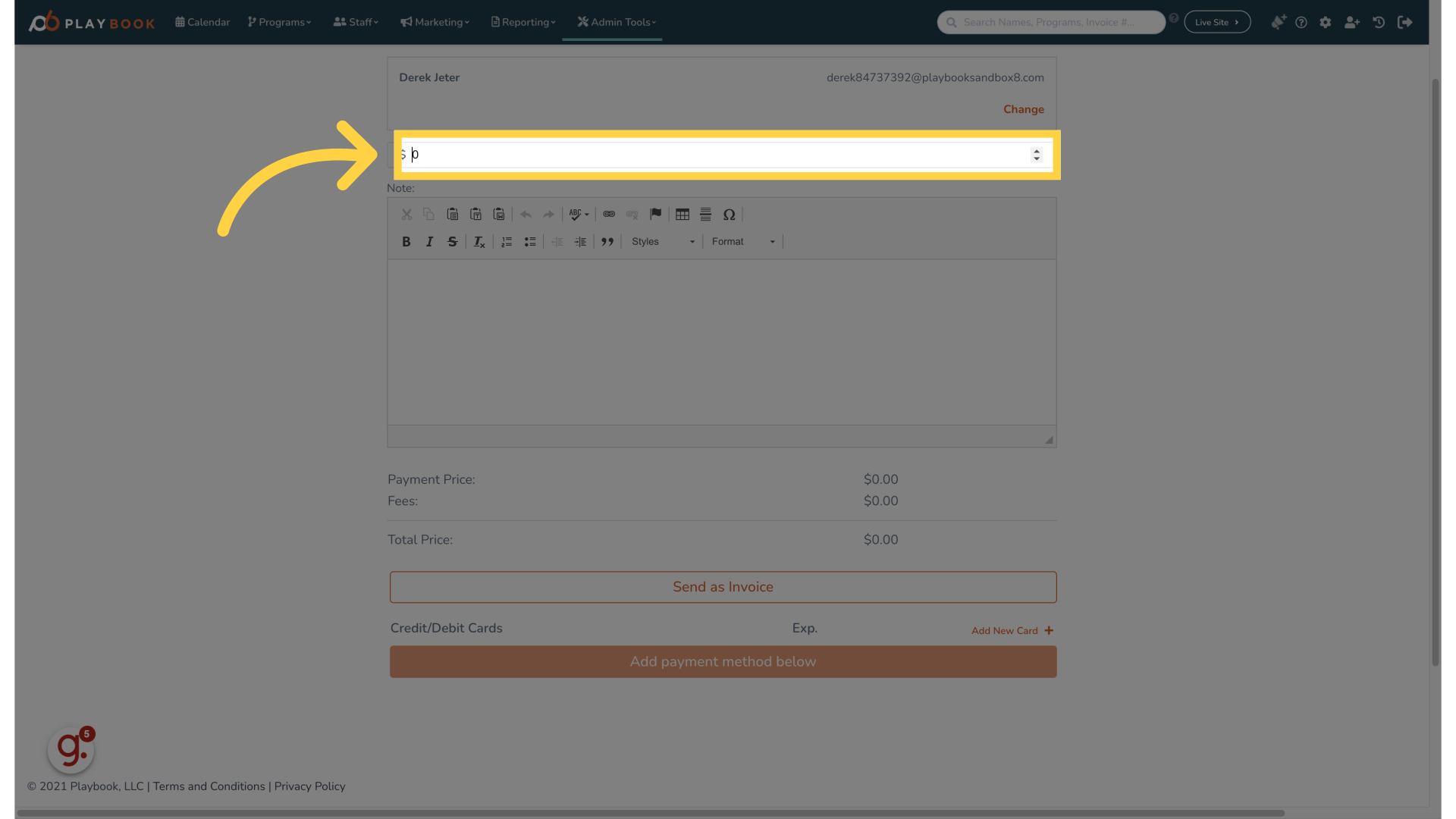
Task: Click the Paste clipboard icon
Action: [453, 215]
